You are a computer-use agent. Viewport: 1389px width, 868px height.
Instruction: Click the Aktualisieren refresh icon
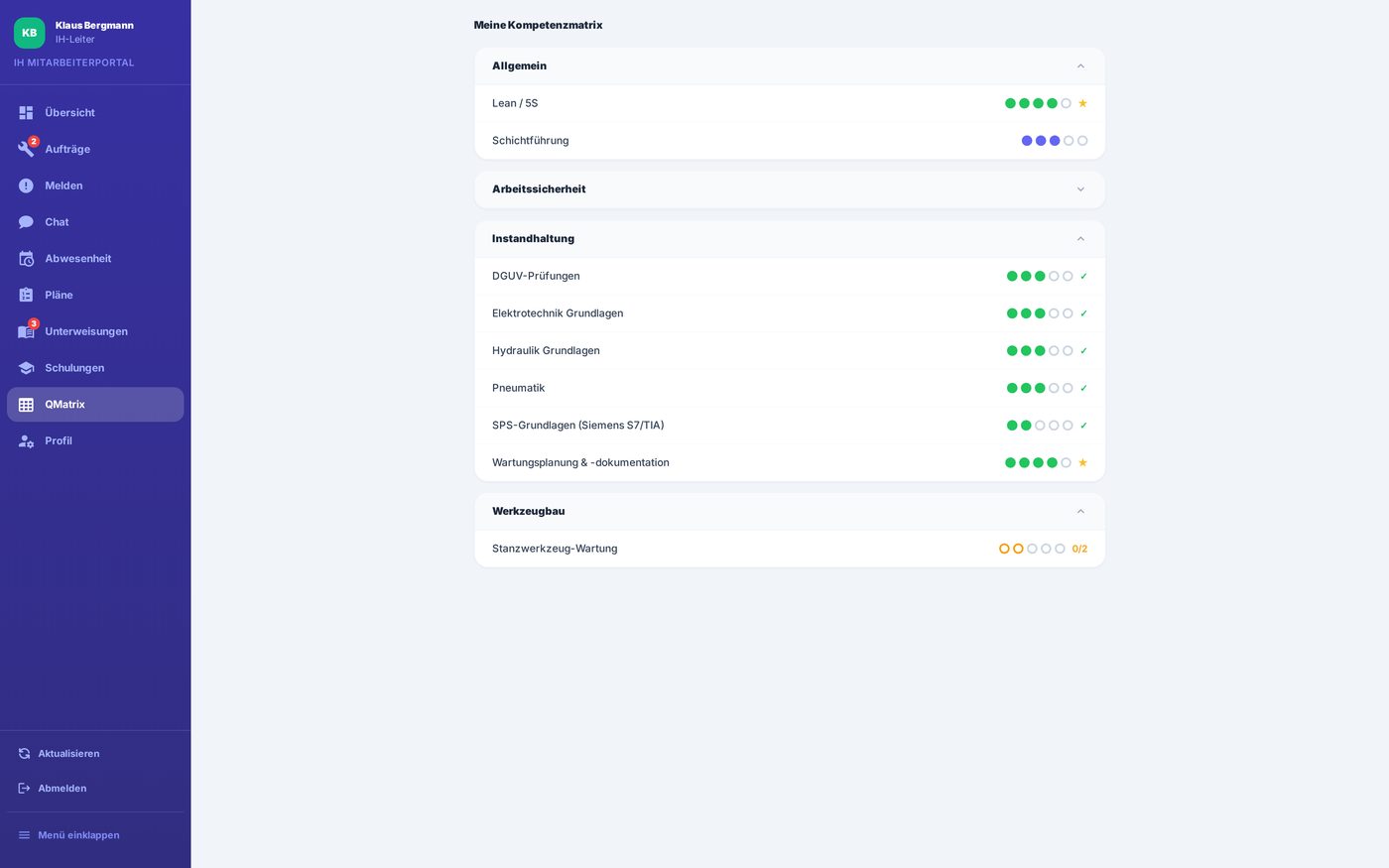(25, 754)
